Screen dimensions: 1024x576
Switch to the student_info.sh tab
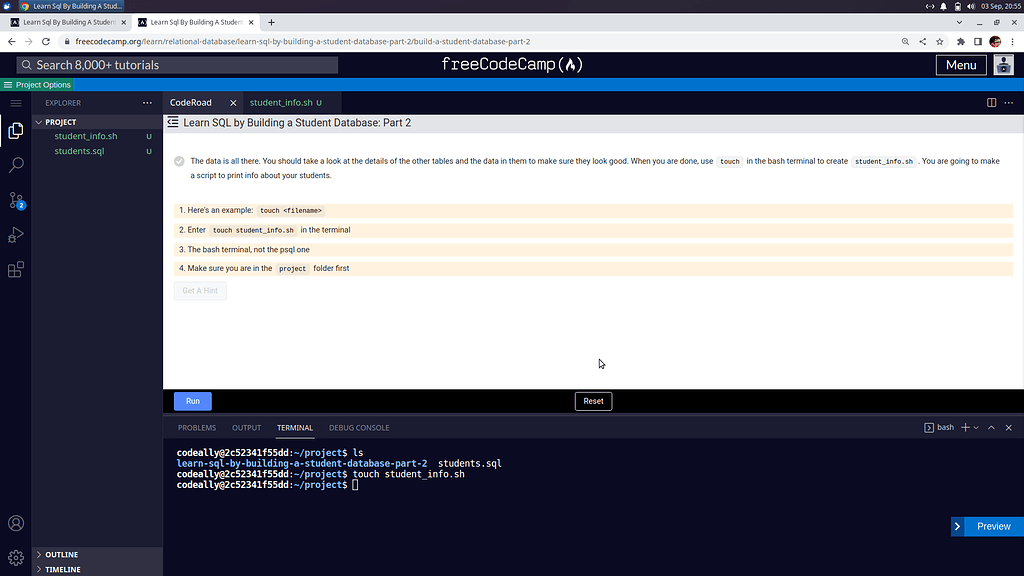pyautogui.click(x=281, y=102)
